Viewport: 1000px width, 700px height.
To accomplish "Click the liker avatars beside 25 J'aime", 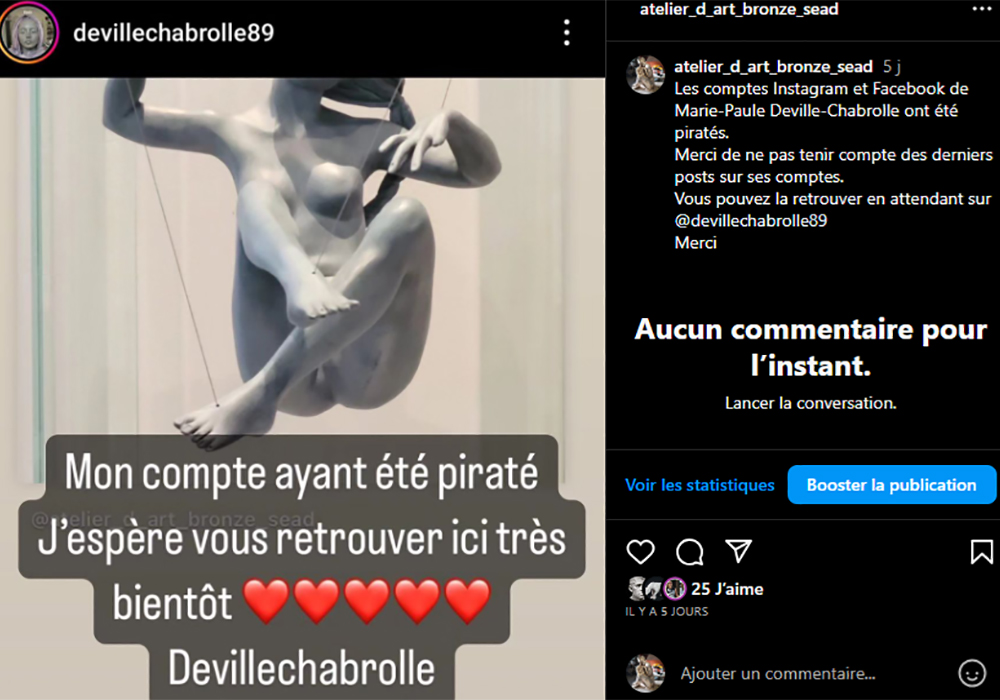I will click(x=657, y=589).
